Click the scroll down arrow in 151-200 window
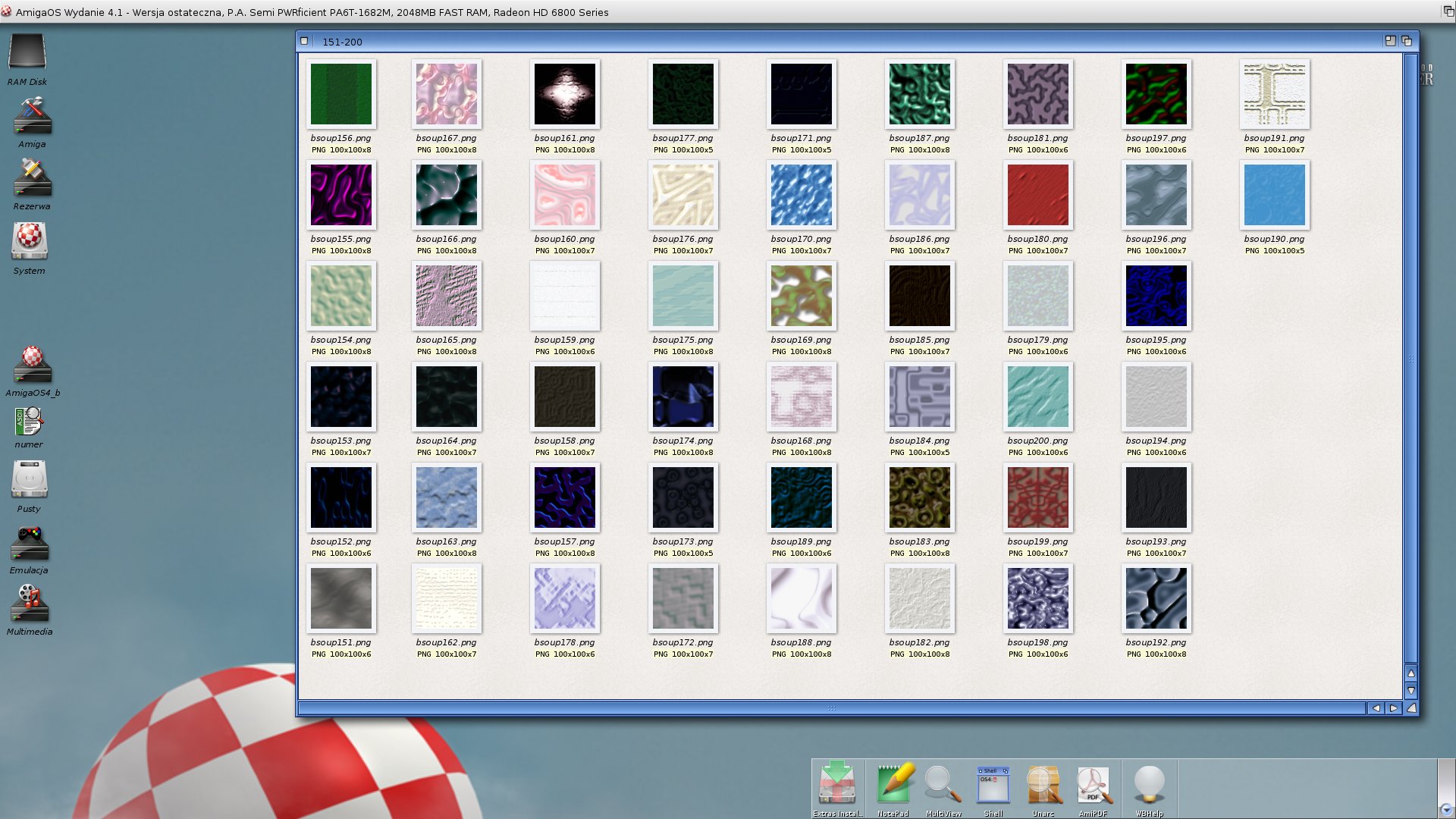The height and width of the screenshot is (819, 1456). pos(1410,691)
